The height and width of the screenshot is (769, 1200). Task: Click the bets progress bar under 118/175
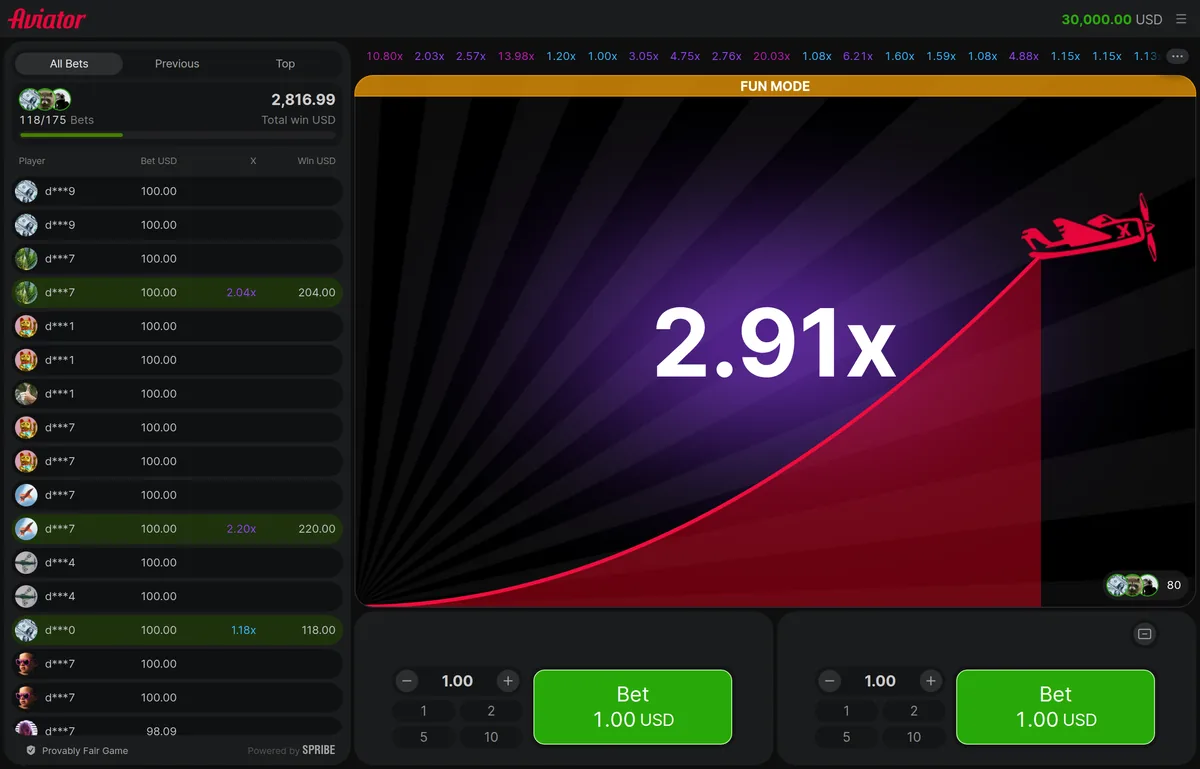[177, 134]
